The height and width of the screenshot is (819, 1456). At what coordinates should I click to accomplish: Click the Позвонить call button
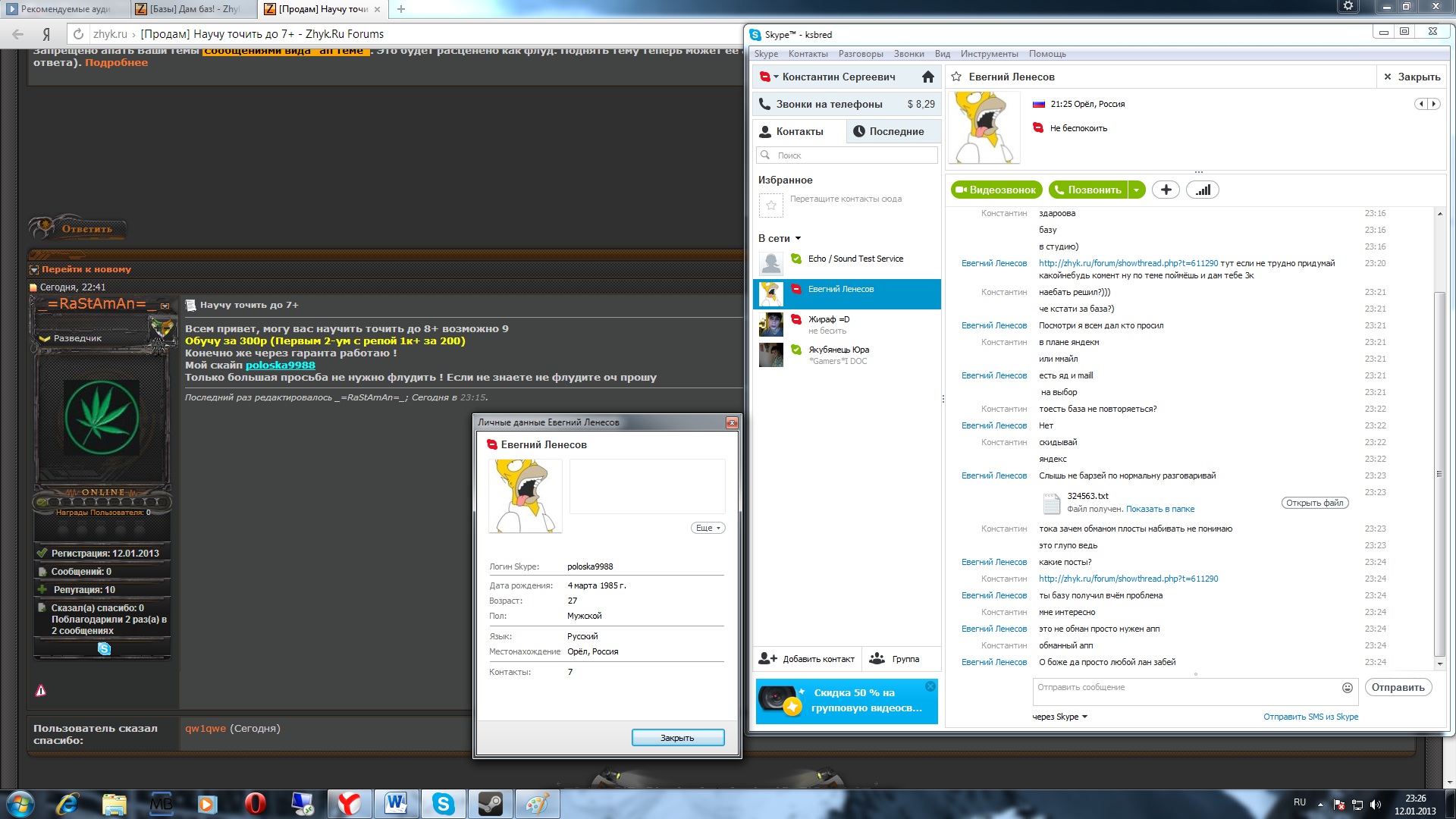coord(1088,190)
